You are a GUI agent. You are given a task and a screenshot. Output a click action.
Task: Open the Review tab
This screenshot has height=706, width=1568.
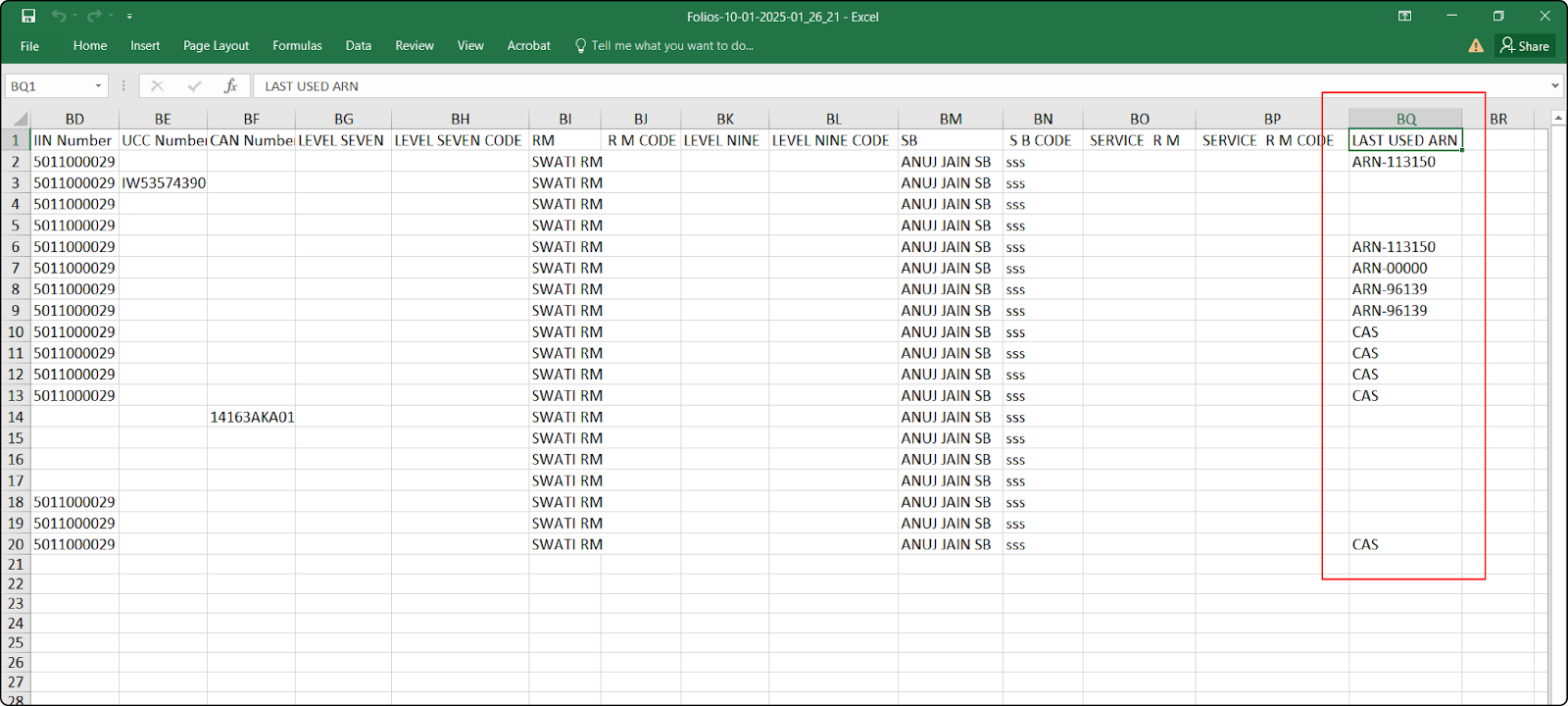tap(415, 45)
